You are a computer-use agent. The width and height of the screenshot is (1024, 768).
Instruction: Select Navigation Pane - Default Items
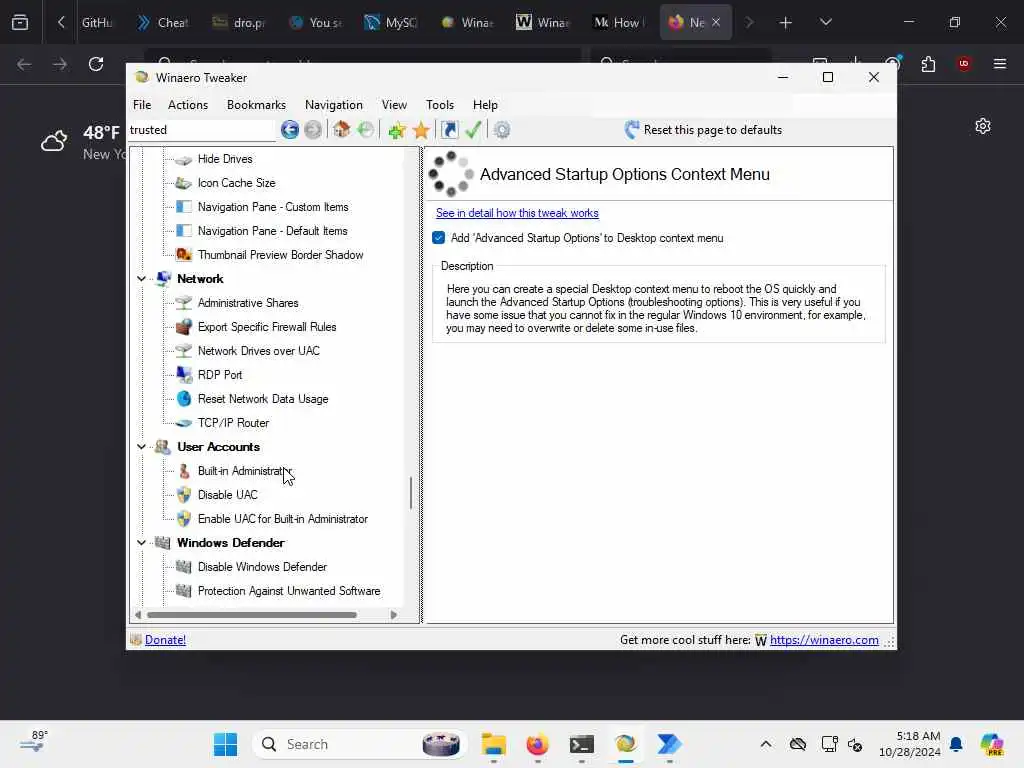pos(272,231)
